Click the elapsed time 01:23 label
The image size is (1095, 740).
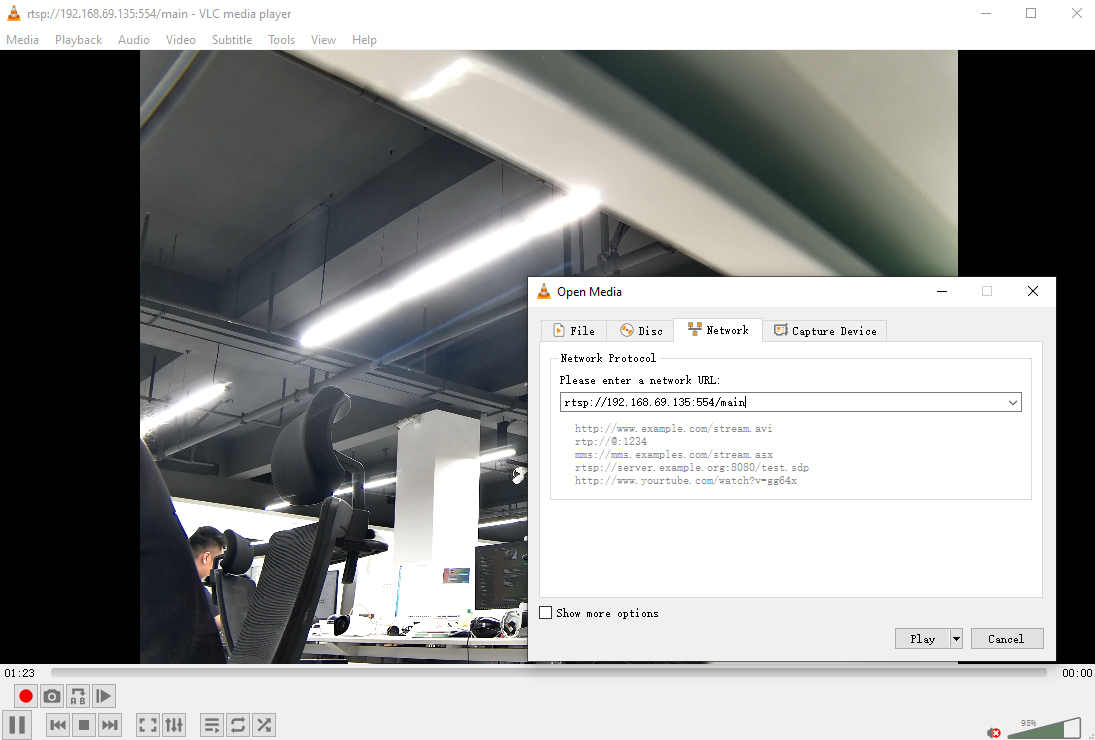click(x=20, y=673)
